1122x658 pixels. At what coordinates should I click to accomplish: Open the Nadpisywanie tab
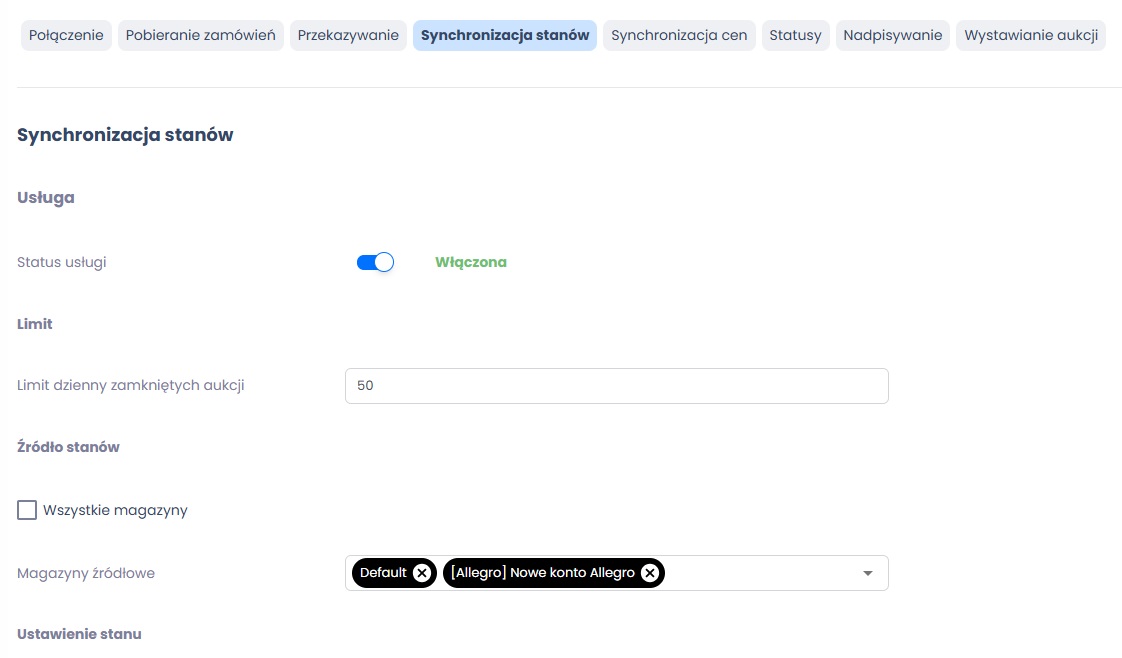click(x=892, y=35)
